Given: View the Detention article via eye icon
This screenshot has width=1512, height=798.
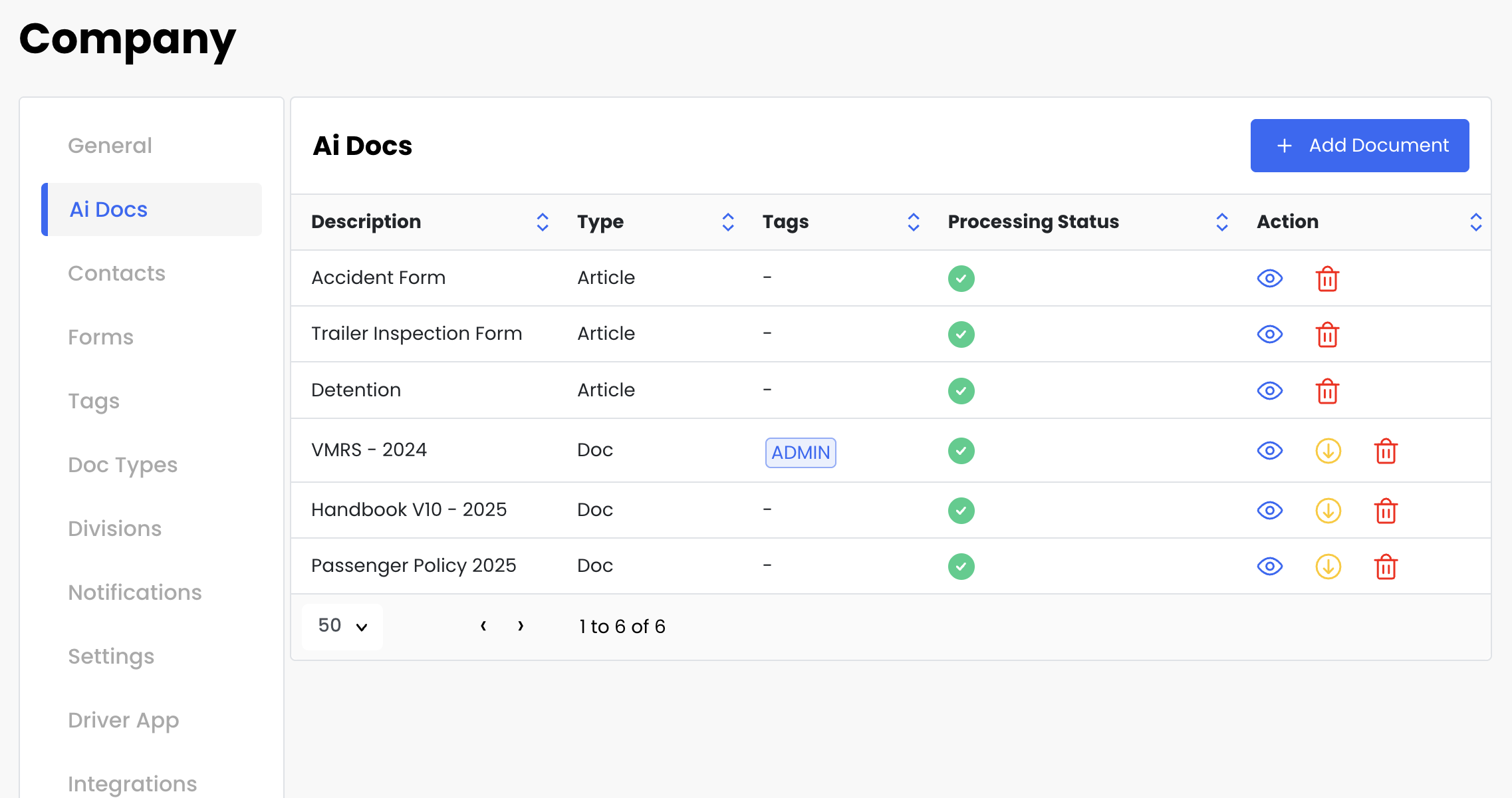Looking at the screenshot, I should tap(1269, 391).
